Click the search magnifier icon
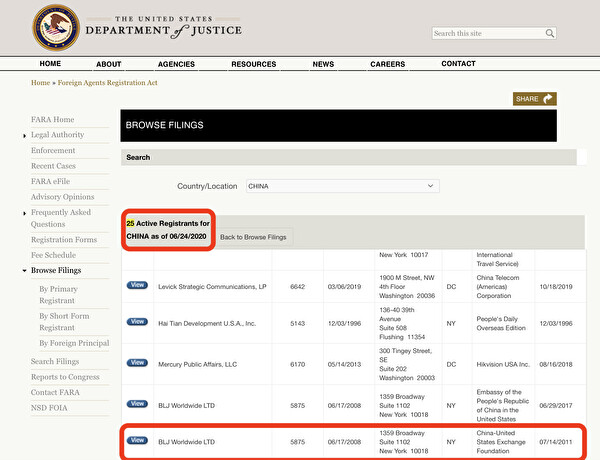Screen dimensions: 600x460 coord(549,33)
